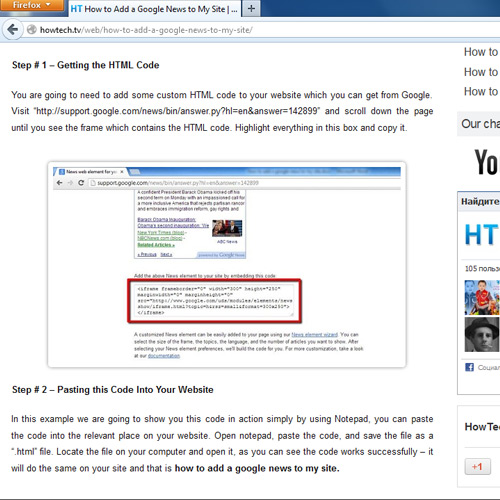Open a new tab with the plus button
The width and height of the screenshot is (500, 500).
[251, 9]
